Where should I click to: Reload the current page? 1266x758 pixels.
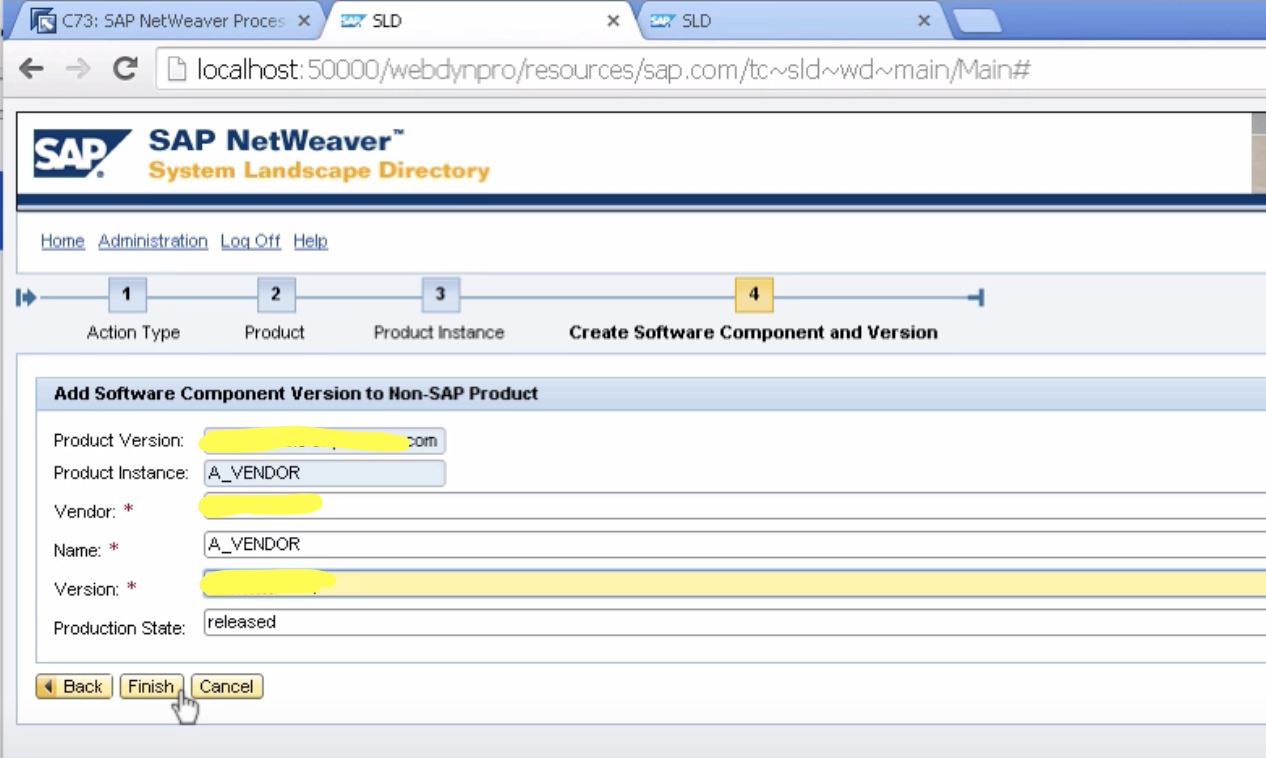[125, 69]
